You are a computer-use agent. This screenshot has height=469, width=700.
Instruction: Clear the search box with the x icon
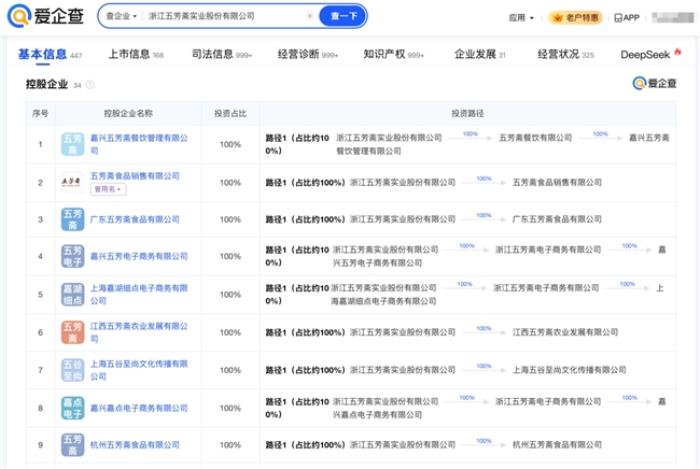pos(310,16)
